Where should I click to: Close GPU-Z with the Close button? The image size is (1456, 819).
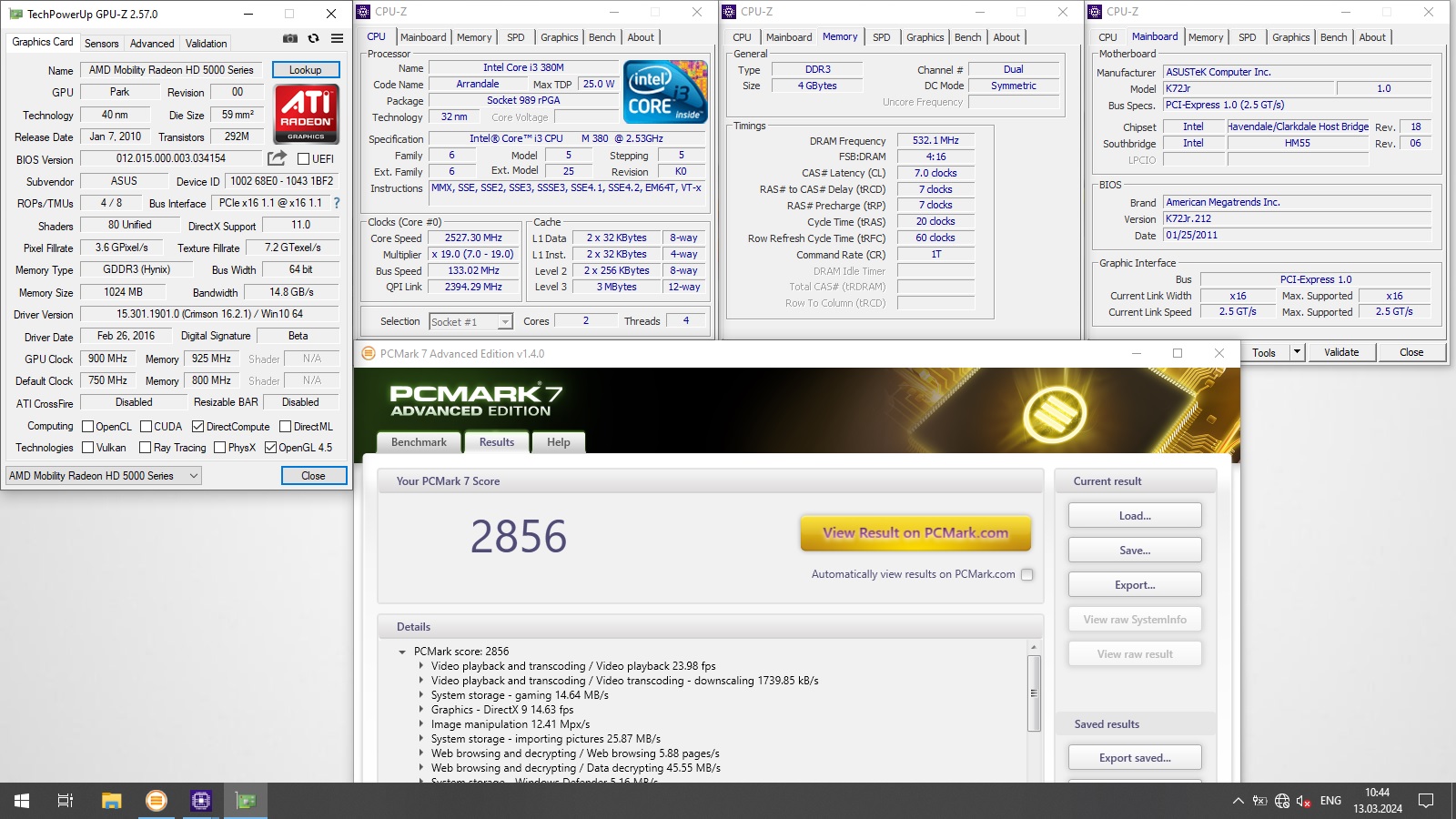(313, 475)
